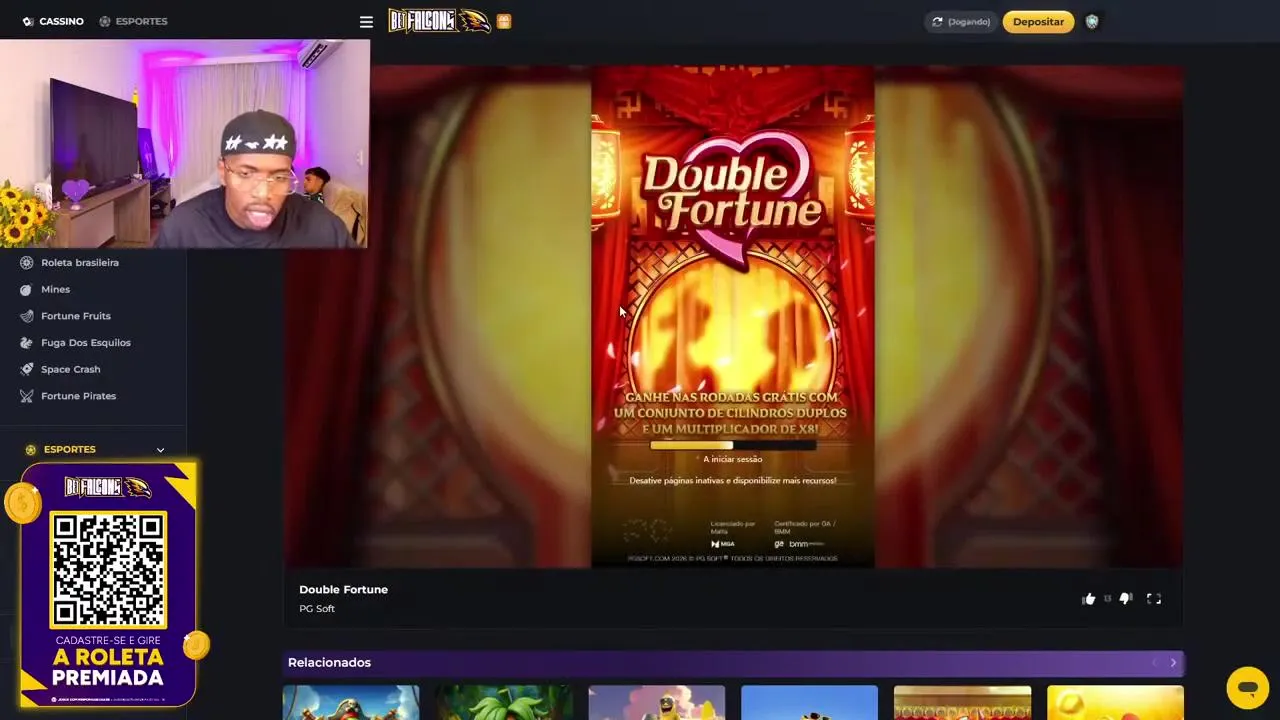
Task: Open the orange gift icon beside logo
Action: [504, 21]
